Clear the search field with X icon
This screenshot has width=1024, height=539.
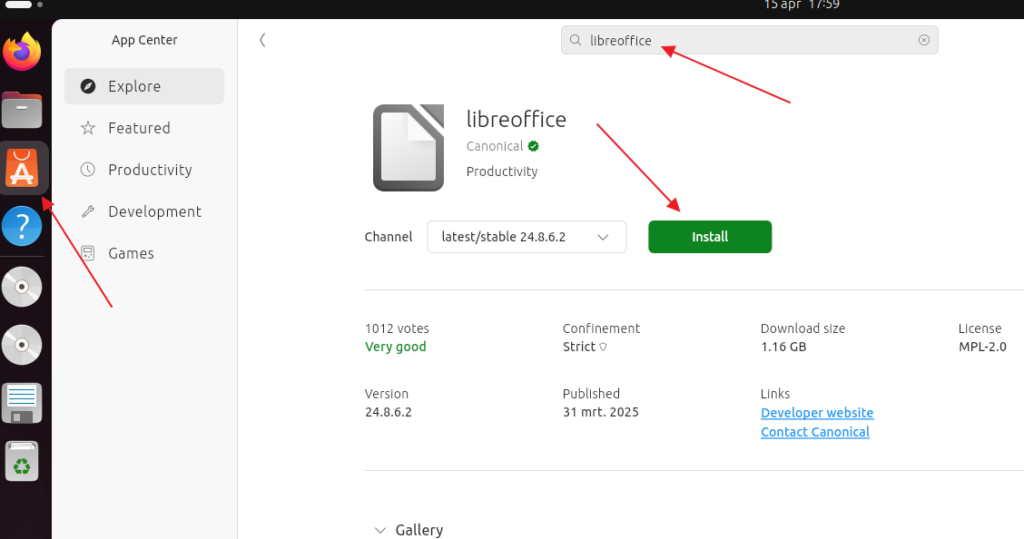(923, 41)
